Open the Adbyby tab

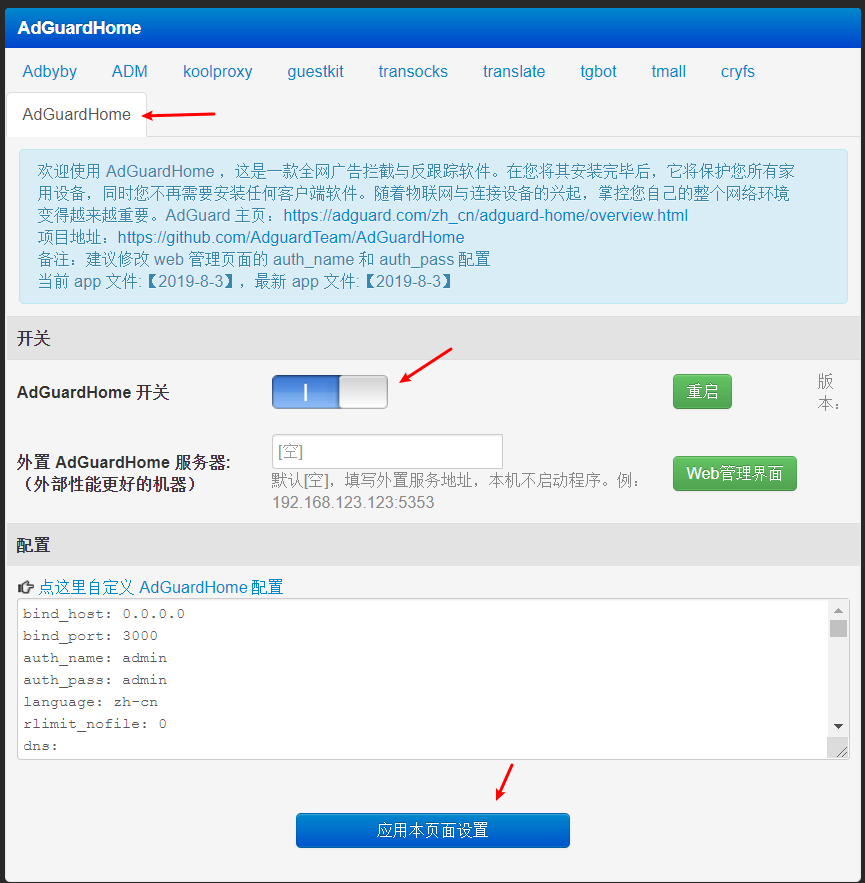click(50, 71)
